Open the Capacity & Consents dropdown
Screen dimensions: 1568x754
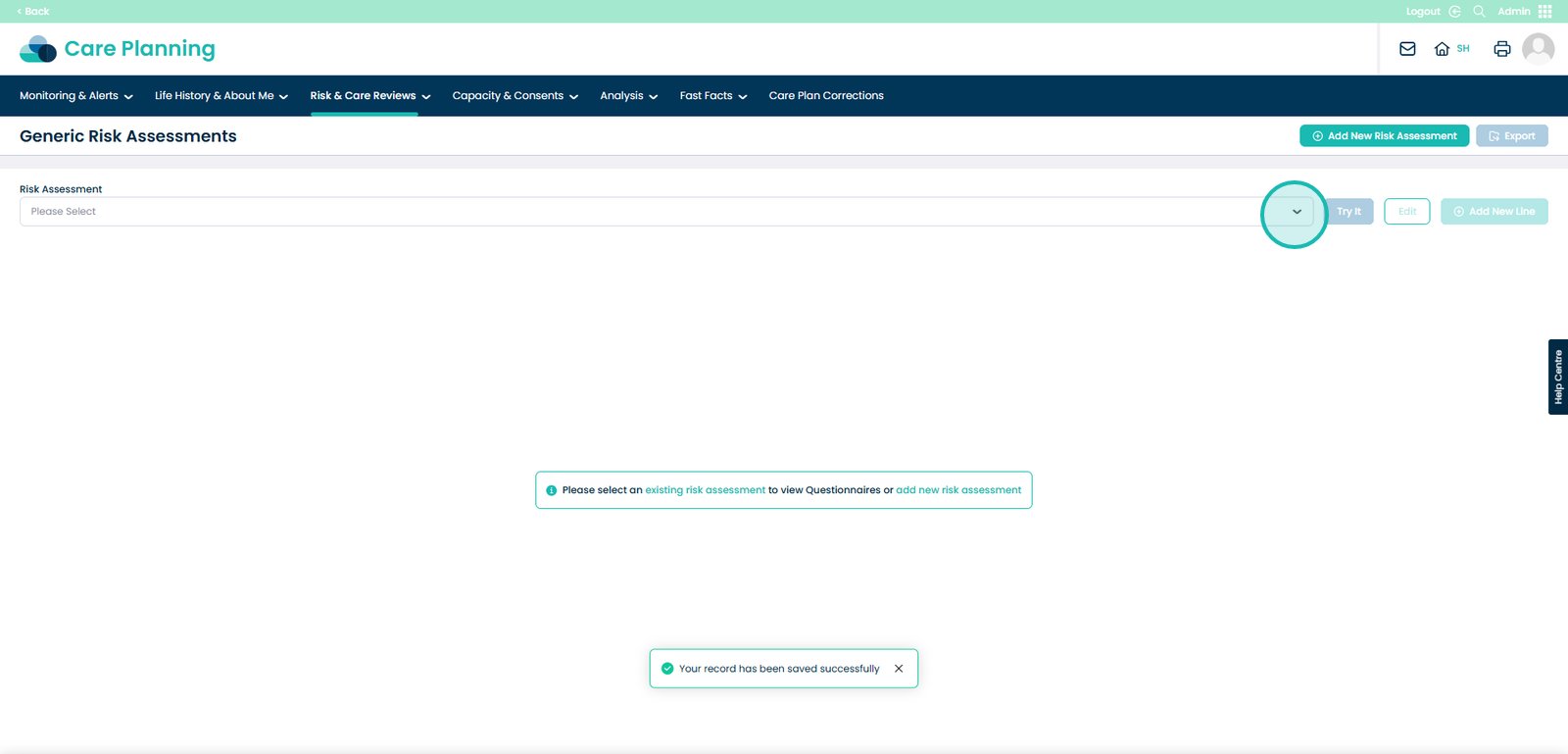click(514, 96)
